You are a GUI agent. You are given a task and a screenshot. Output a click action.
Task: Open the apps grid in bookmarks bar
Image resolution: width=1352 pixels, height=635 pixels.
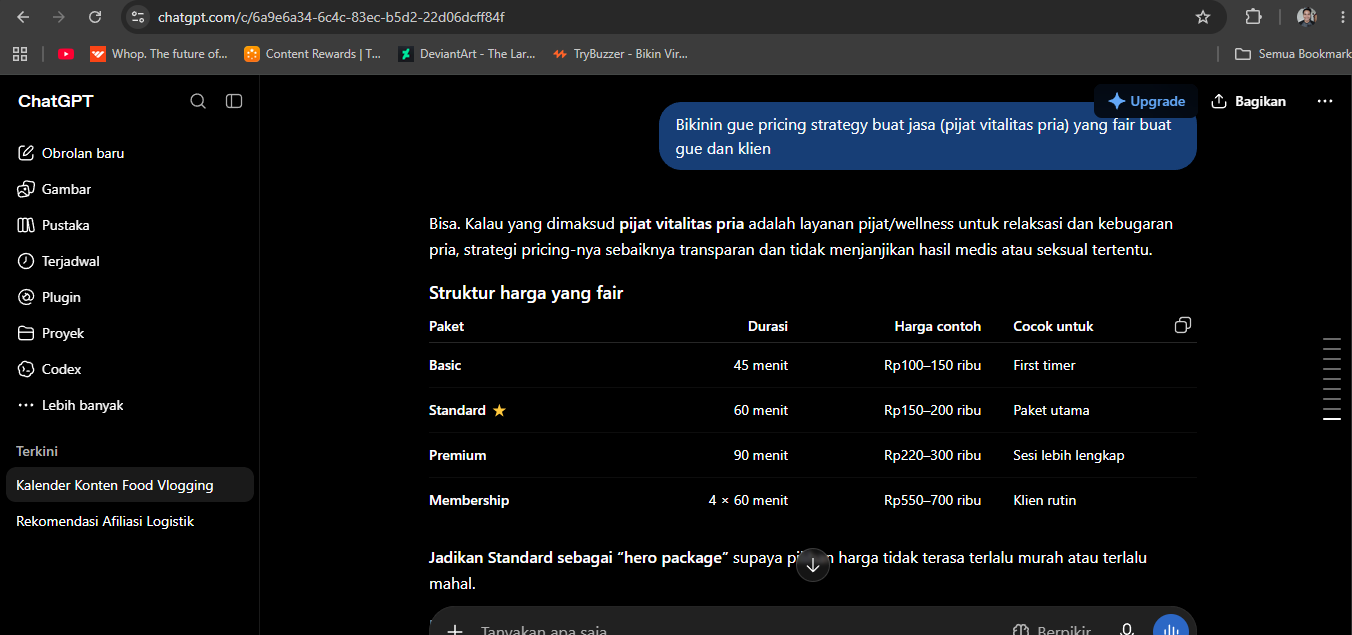coord(20,54)
